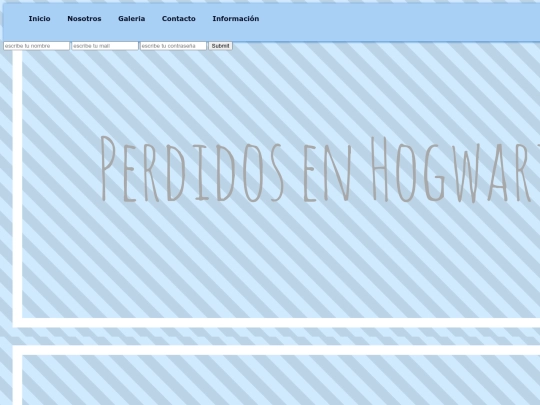Select the Contacto menu link
The height and width of the screenshot is (405, 540).
coord(178,19)
